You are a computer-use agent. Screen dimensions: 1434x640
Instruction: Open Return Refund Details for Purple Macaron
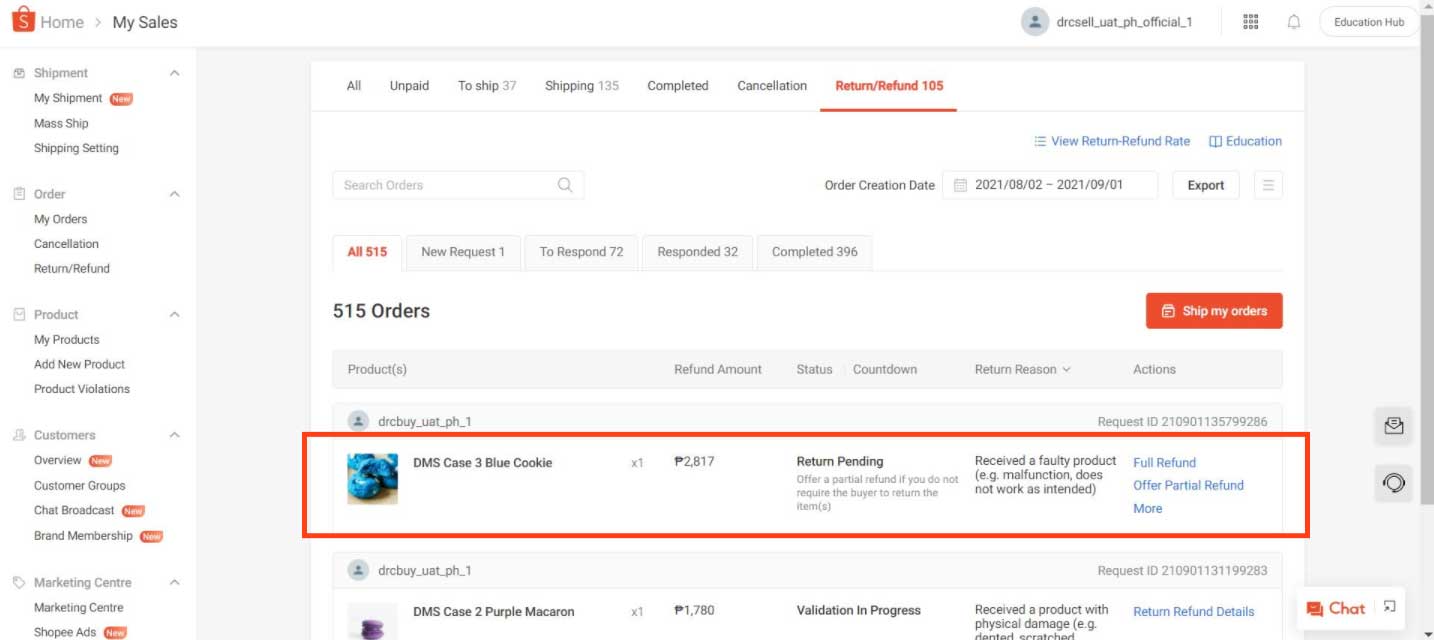click(x=1194, y=611)
